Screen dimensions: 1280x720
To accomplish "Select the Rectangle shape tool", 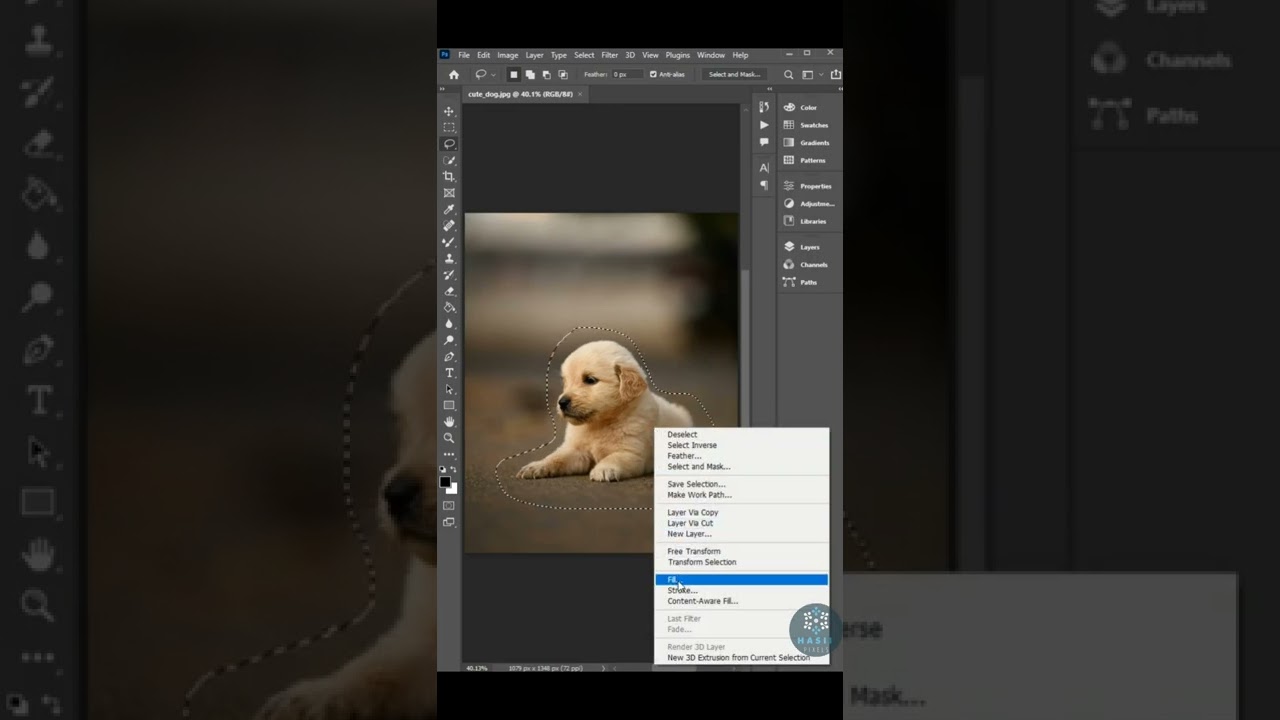I will tap(449, 405).
